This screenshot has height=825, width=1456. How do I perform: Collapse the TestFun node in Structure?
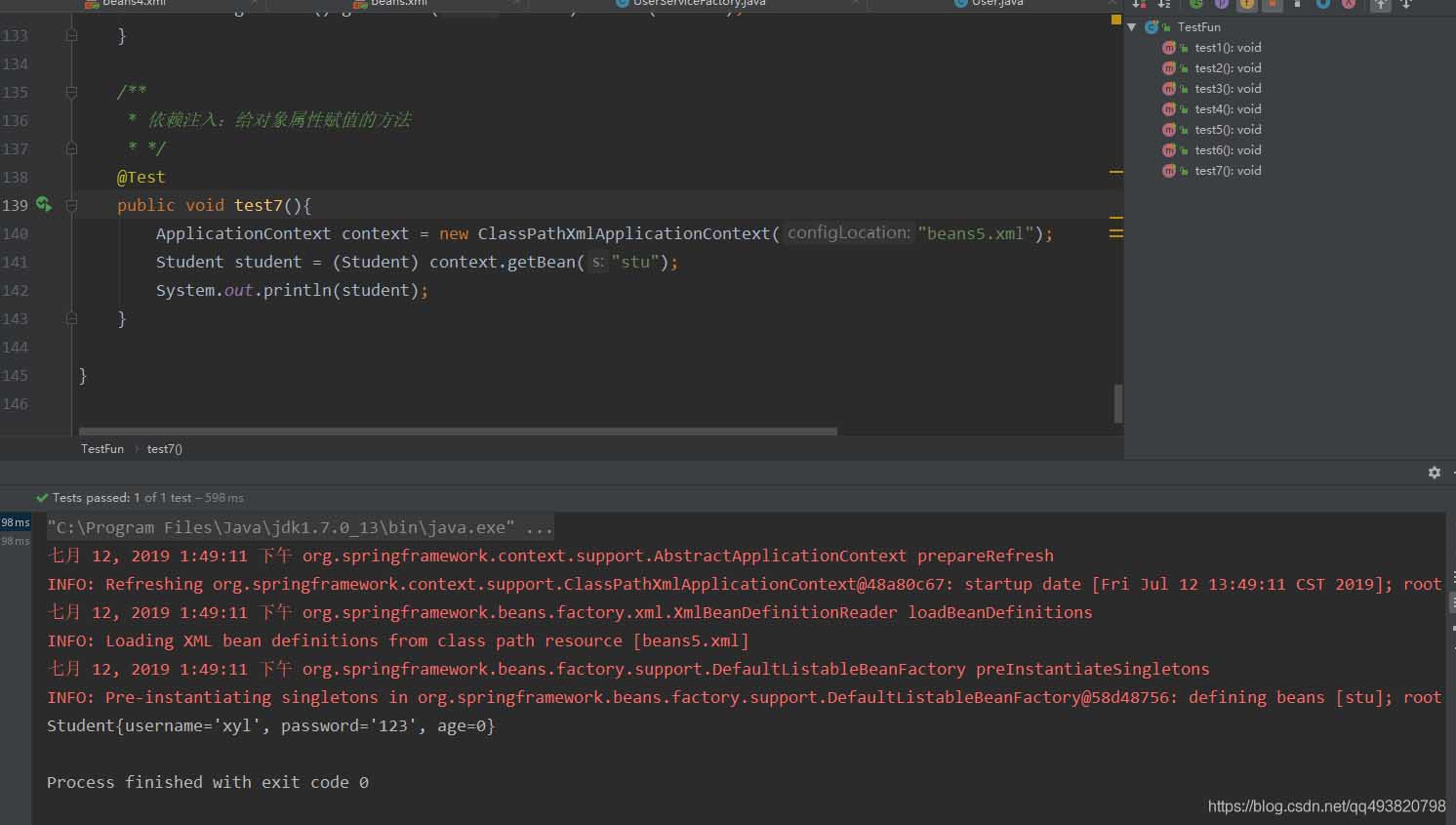[x=1132, y=27]
